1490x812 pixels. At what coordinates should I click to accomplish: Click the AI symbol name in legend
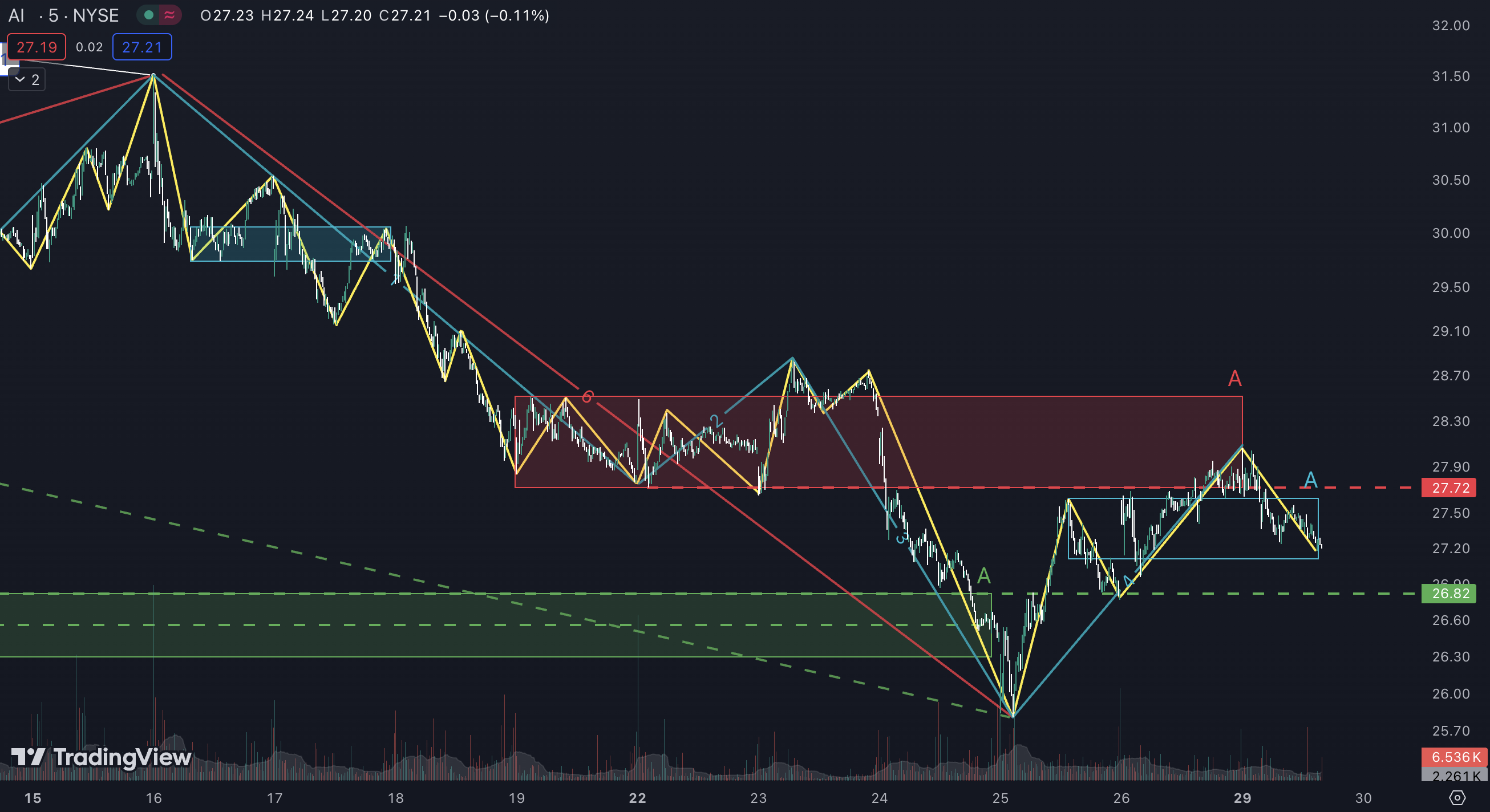point(16,15)
